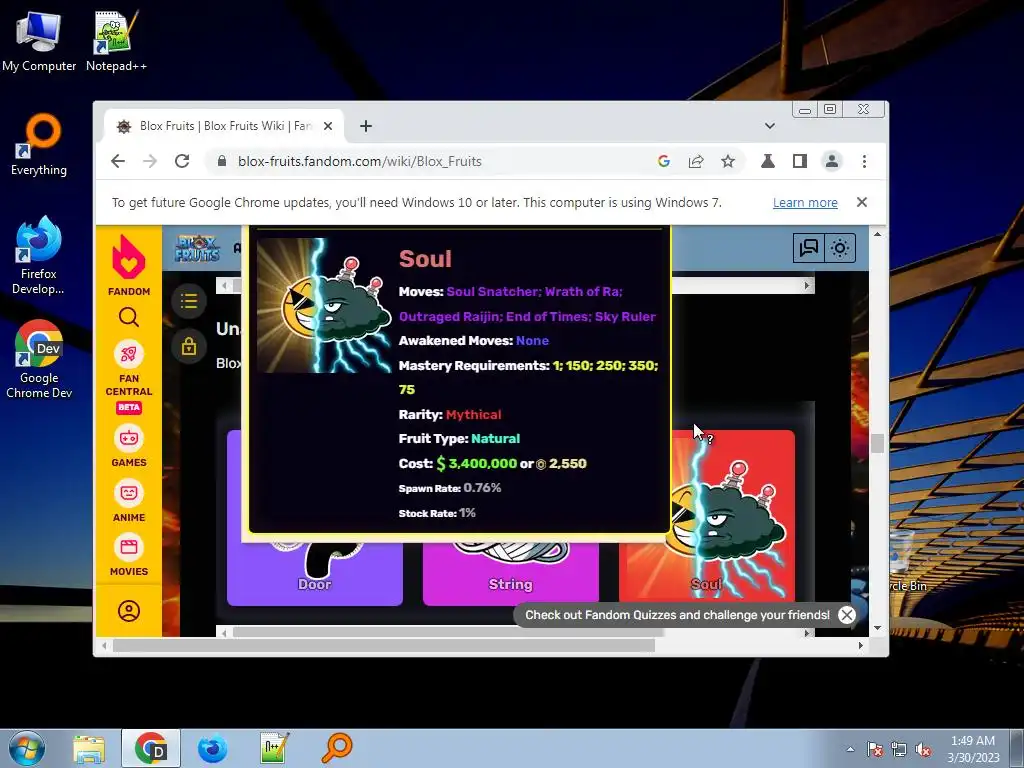Click the Spawn Rate 0.76% value
The width and height of the screenshot is (1024, 768).
[482, 488]
